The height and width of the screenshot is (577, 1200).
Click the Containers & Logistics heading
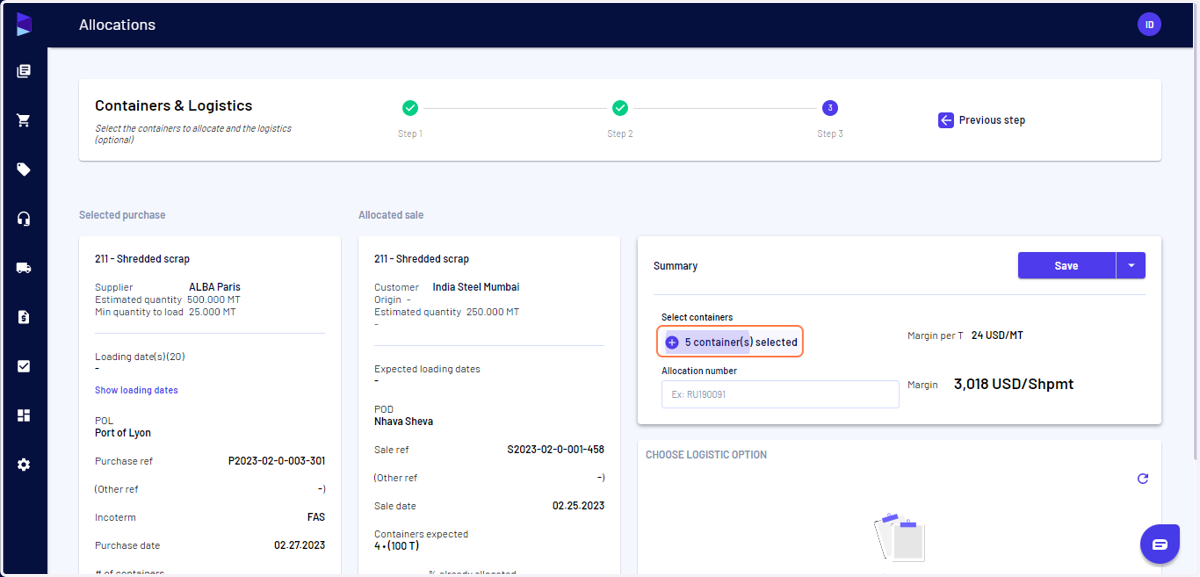tap(173, 105)
